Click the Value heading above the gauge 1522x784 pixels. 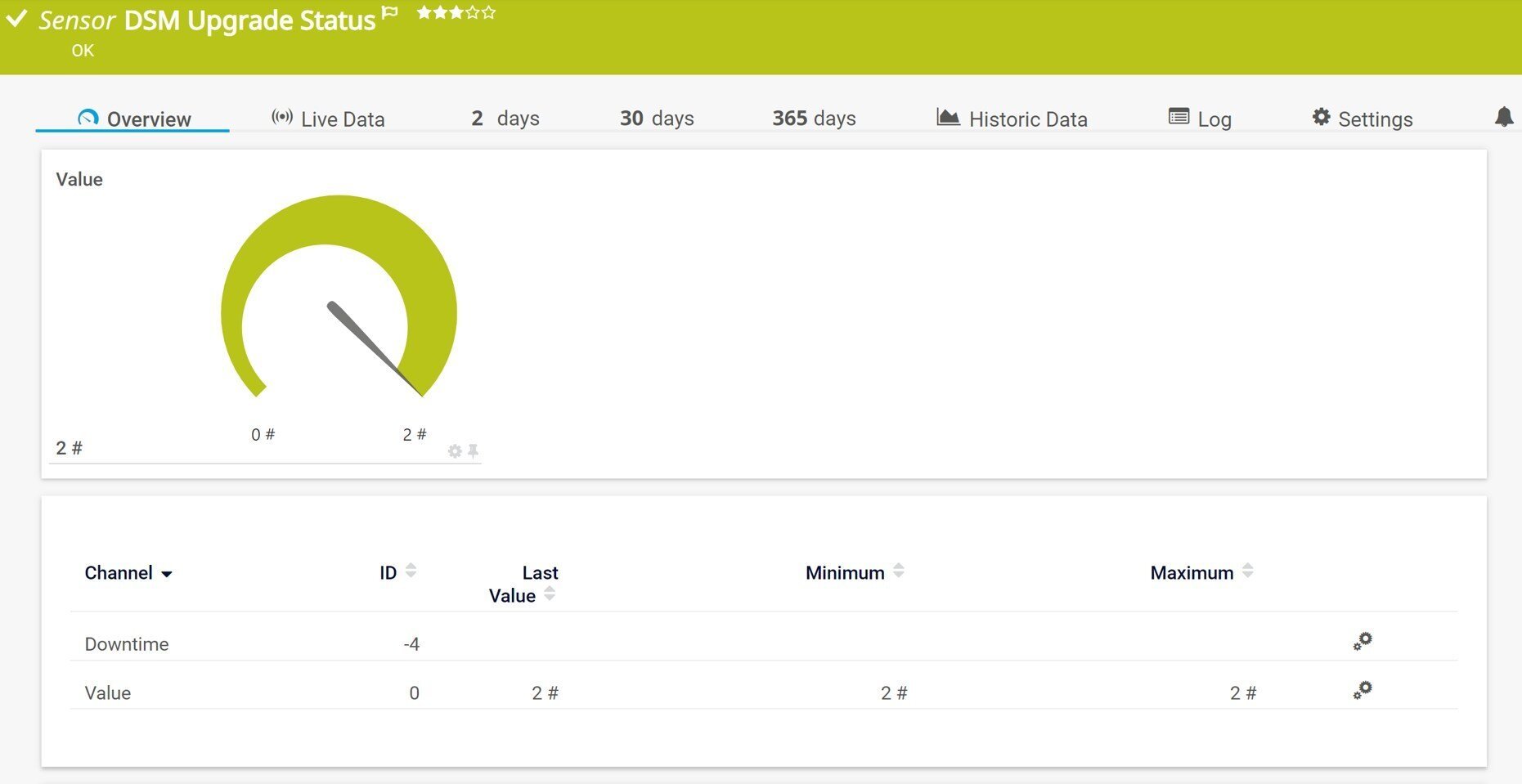(x=79, y=180)
